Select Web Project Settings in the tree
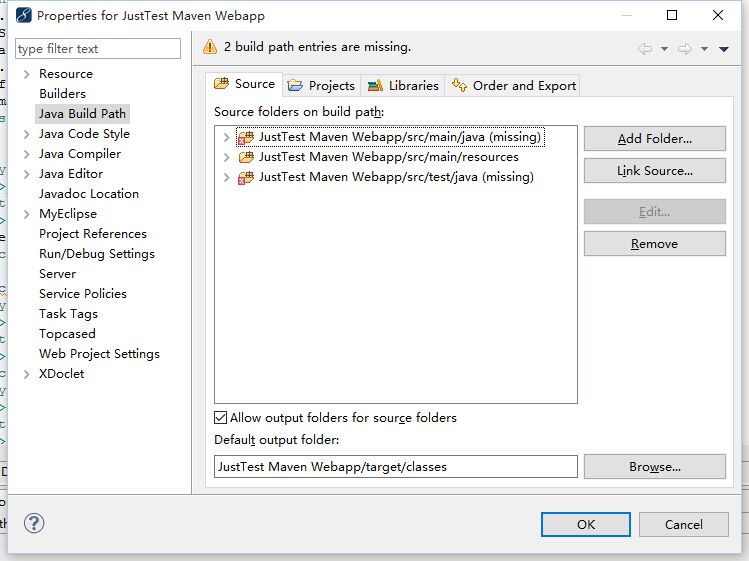 (99, 354)
